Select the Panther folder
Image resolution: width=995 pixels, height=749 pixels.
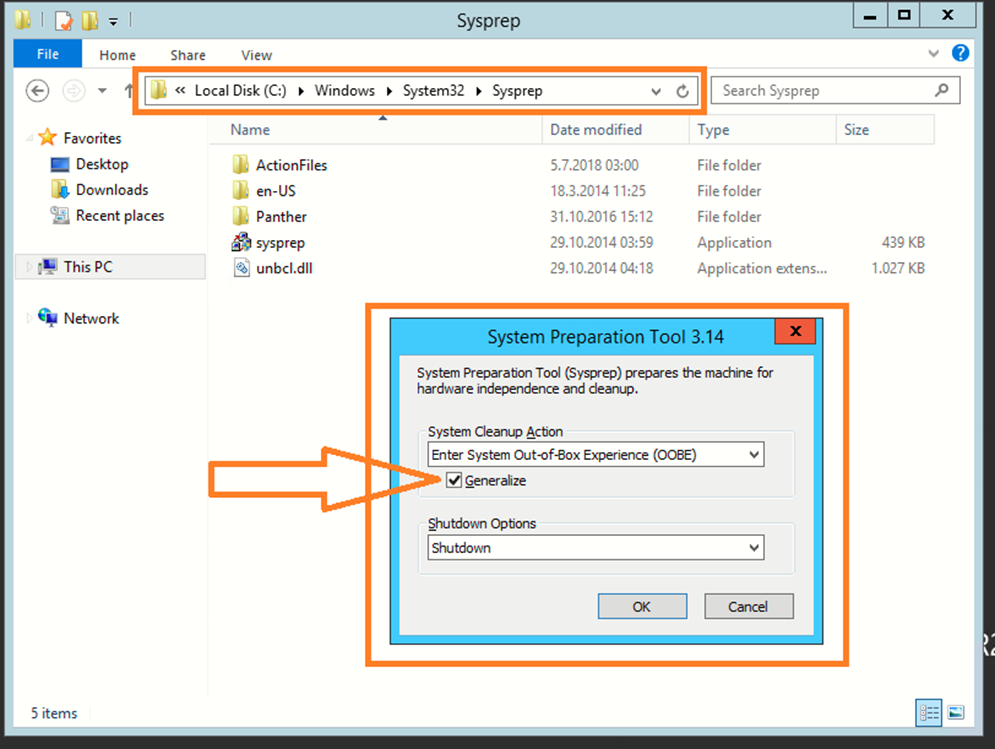281,216
